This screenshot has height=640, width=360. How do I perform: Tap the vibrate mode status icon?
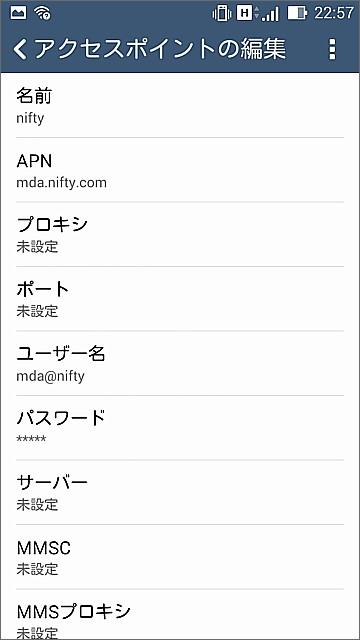tap(221, 13)
